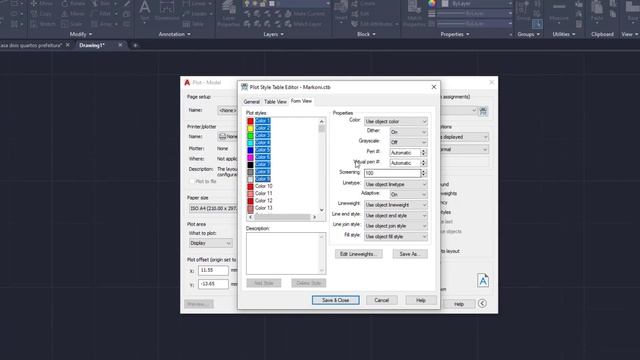Open the Adaptive dropdown

coord(408,195)
